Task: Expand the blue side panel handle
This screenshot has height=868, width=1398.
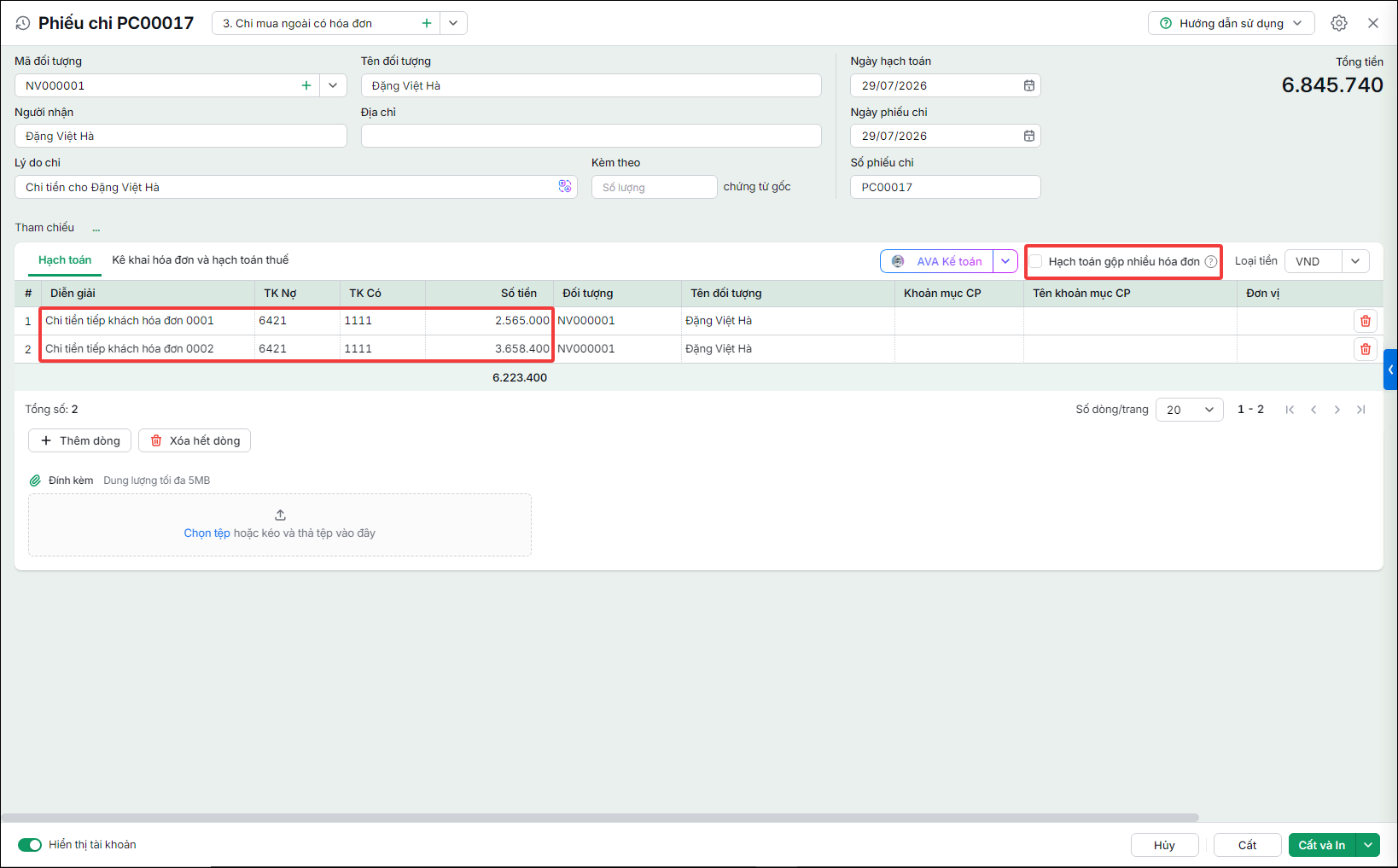Action: click(1390, 370)
